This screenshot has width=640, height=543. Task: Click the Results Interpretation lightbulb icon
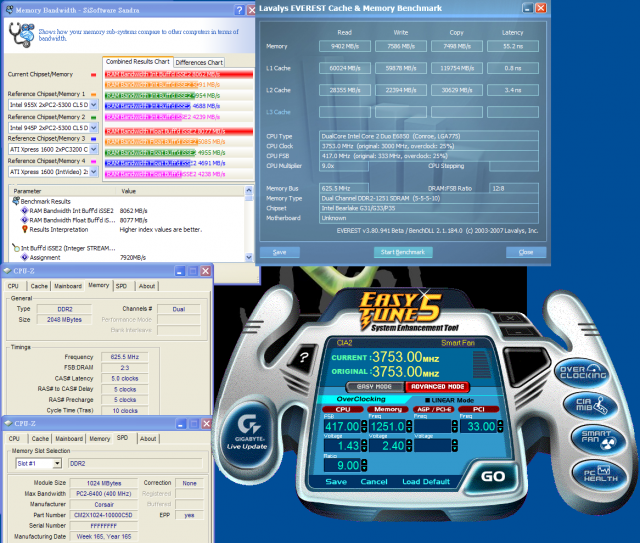click(x=24, y=229)
